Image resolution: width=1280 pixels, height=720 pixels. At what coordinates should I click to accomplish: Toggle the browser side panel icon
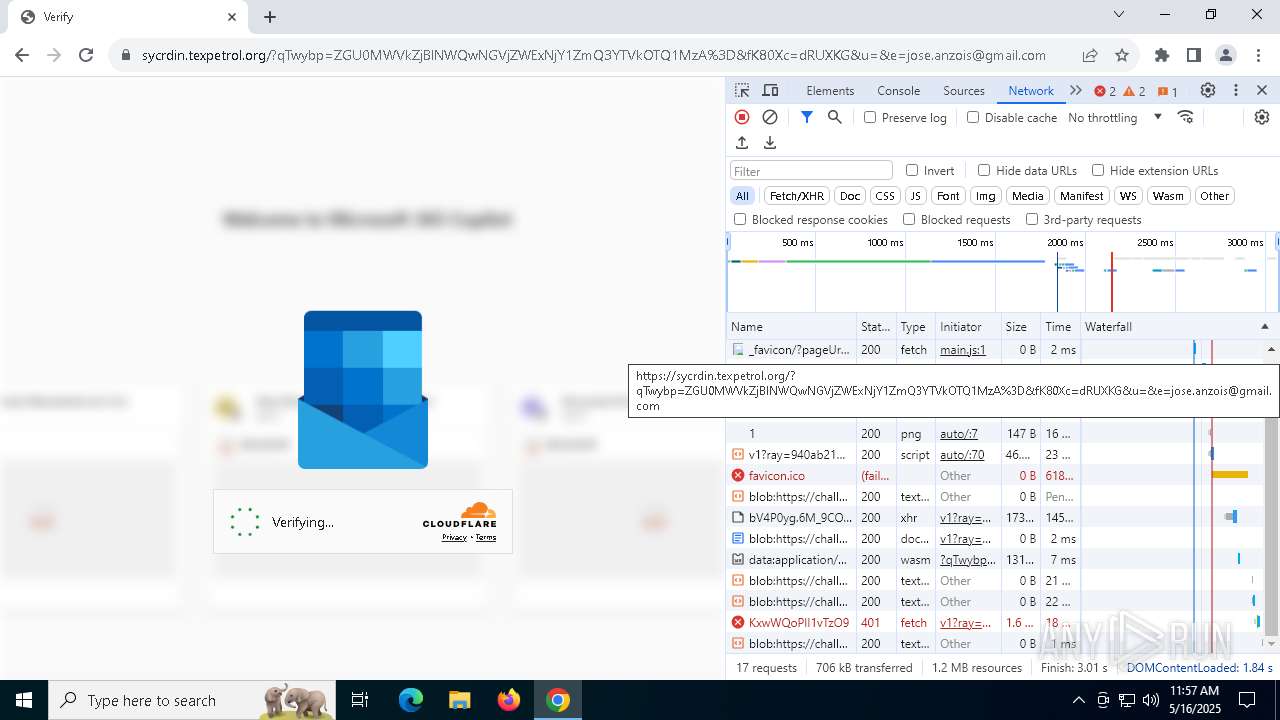[1194, 55]
